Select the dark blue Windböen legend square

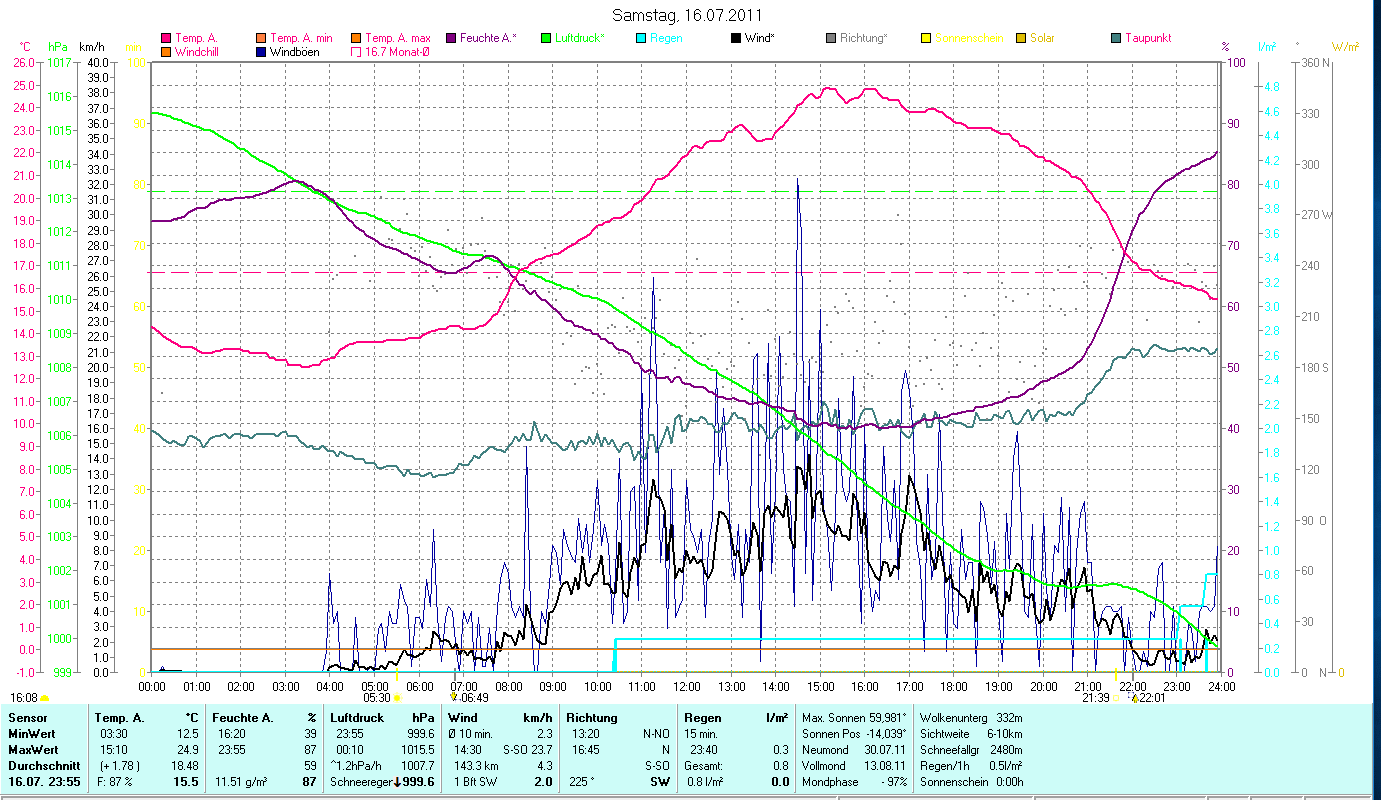262,52
